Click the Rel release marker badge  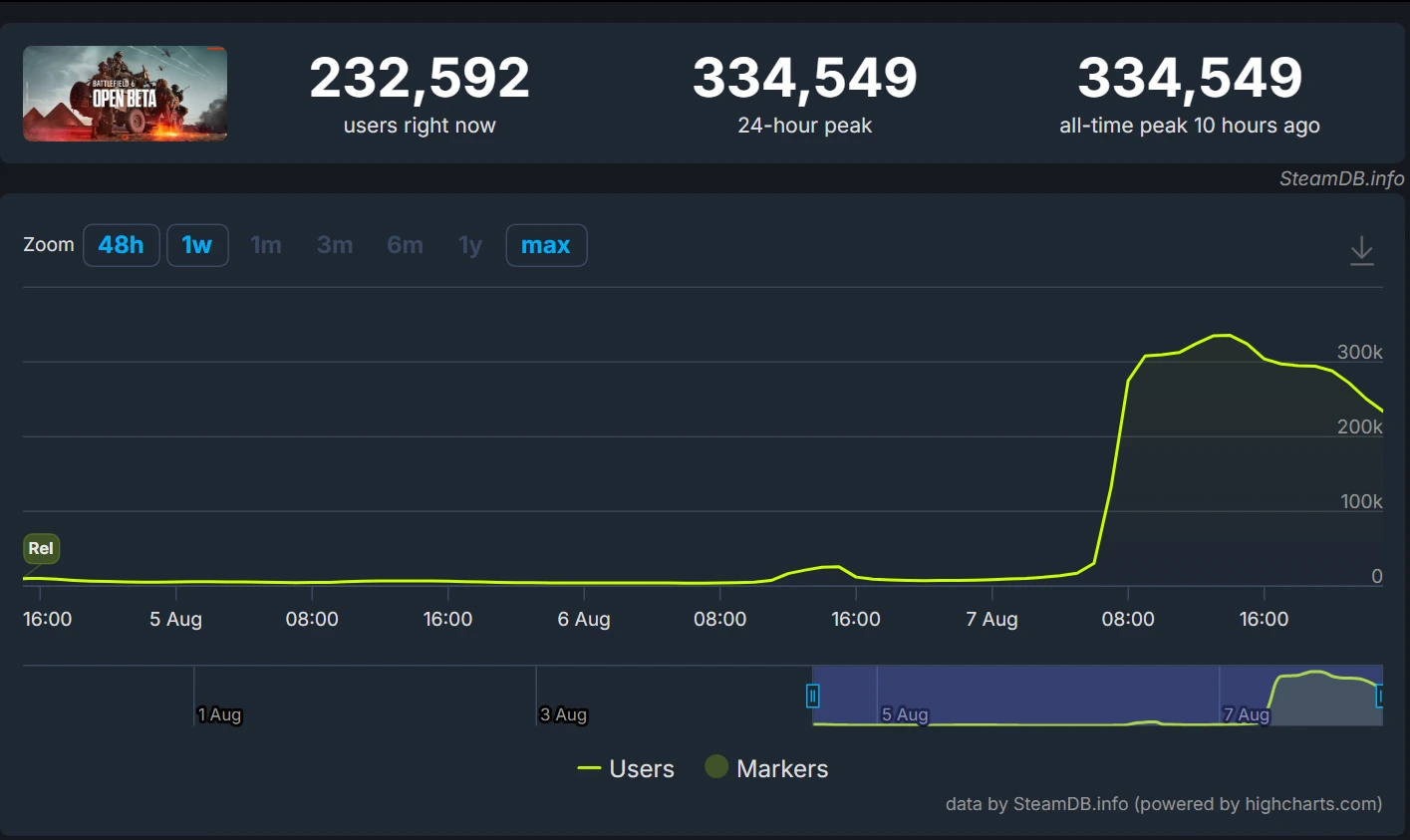[x=41, y=549]
